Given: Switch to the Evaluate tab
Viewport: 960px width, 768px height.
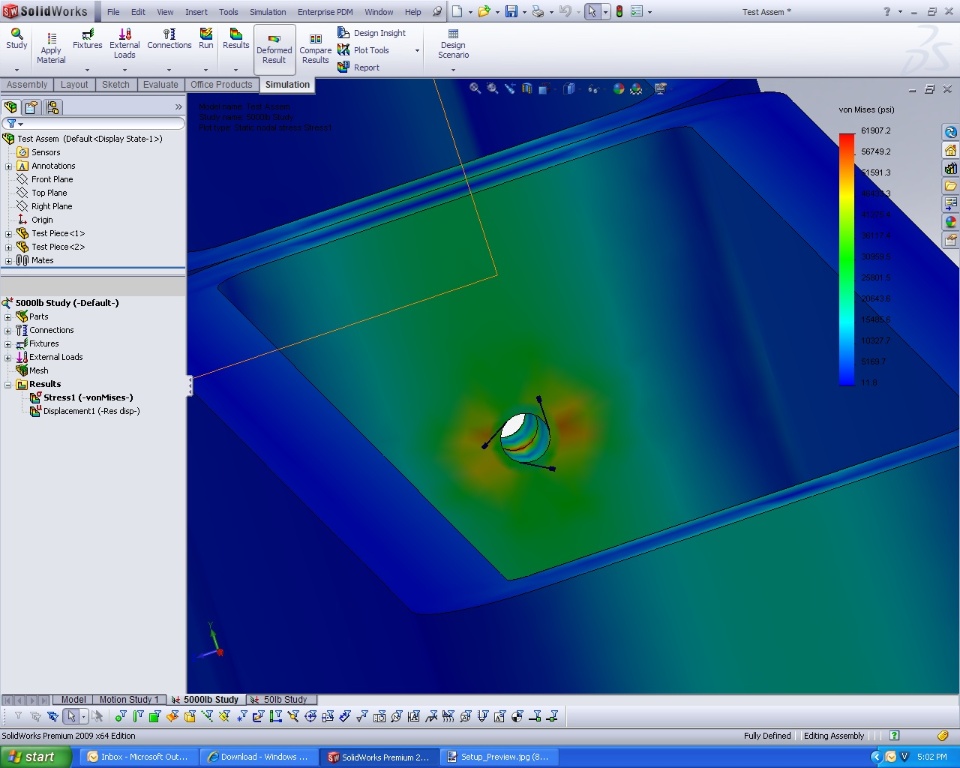Looking at the screenshot, I should (x=160, y=85).
